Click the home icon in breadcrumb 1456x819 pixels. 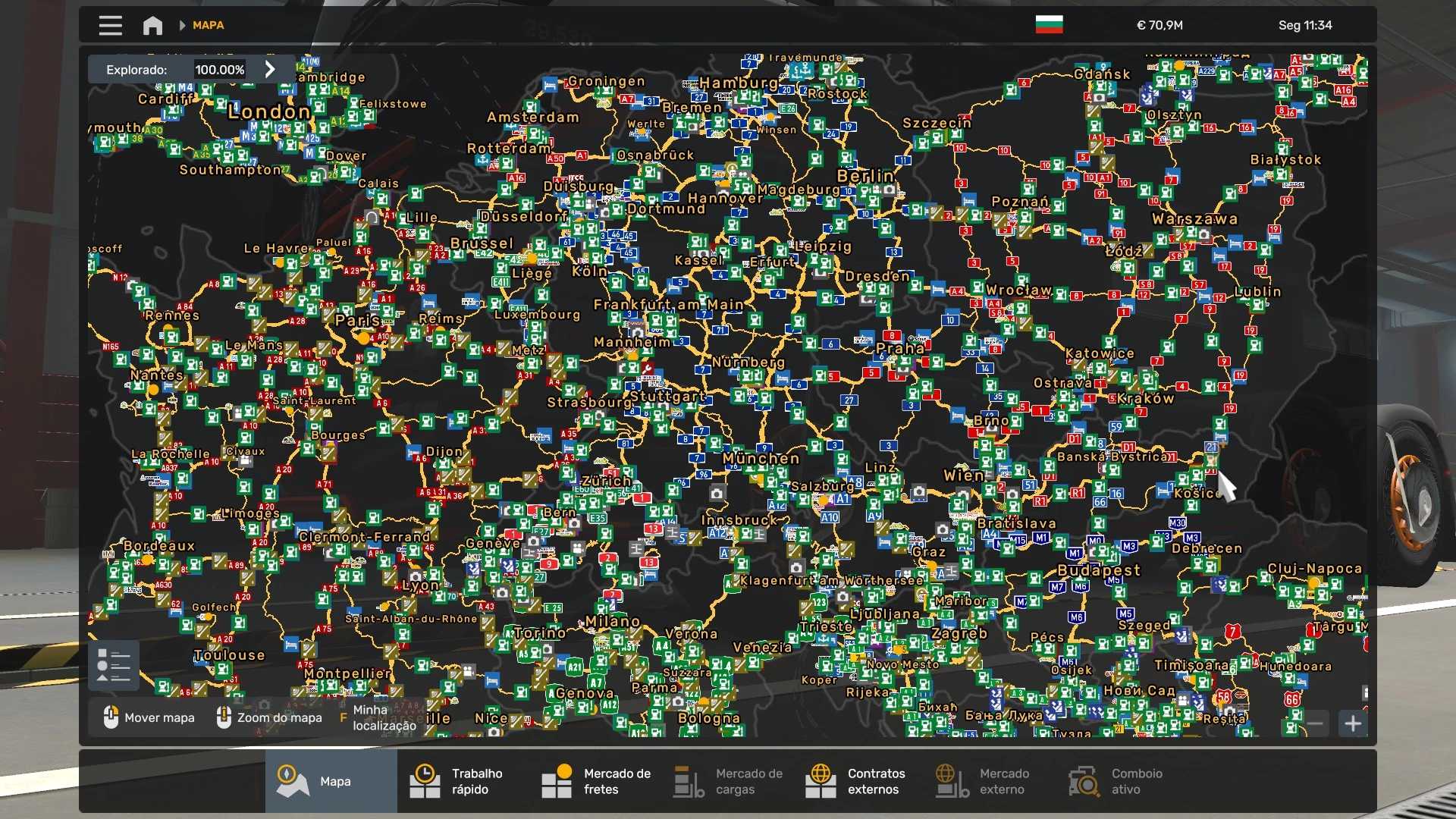click(152, 25)
